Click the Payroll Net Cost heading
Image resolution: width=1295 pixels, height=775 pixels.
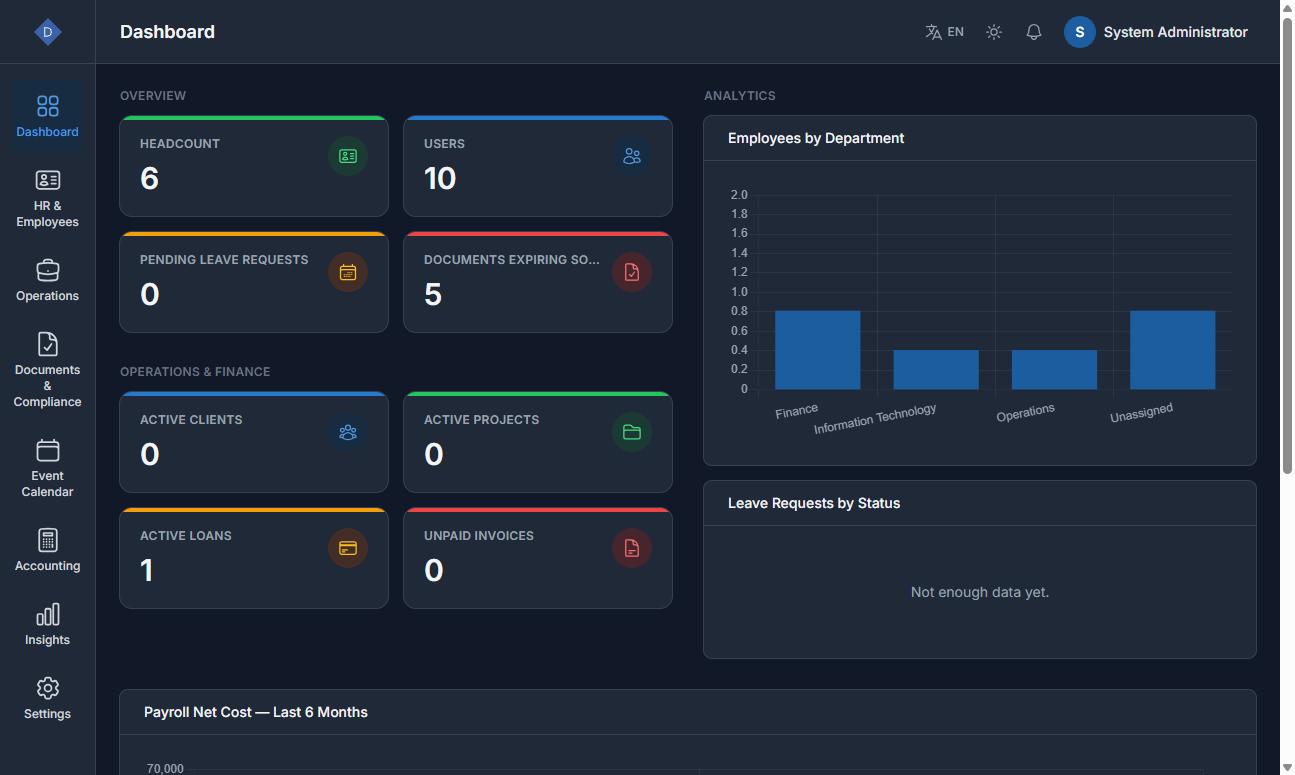256,712
